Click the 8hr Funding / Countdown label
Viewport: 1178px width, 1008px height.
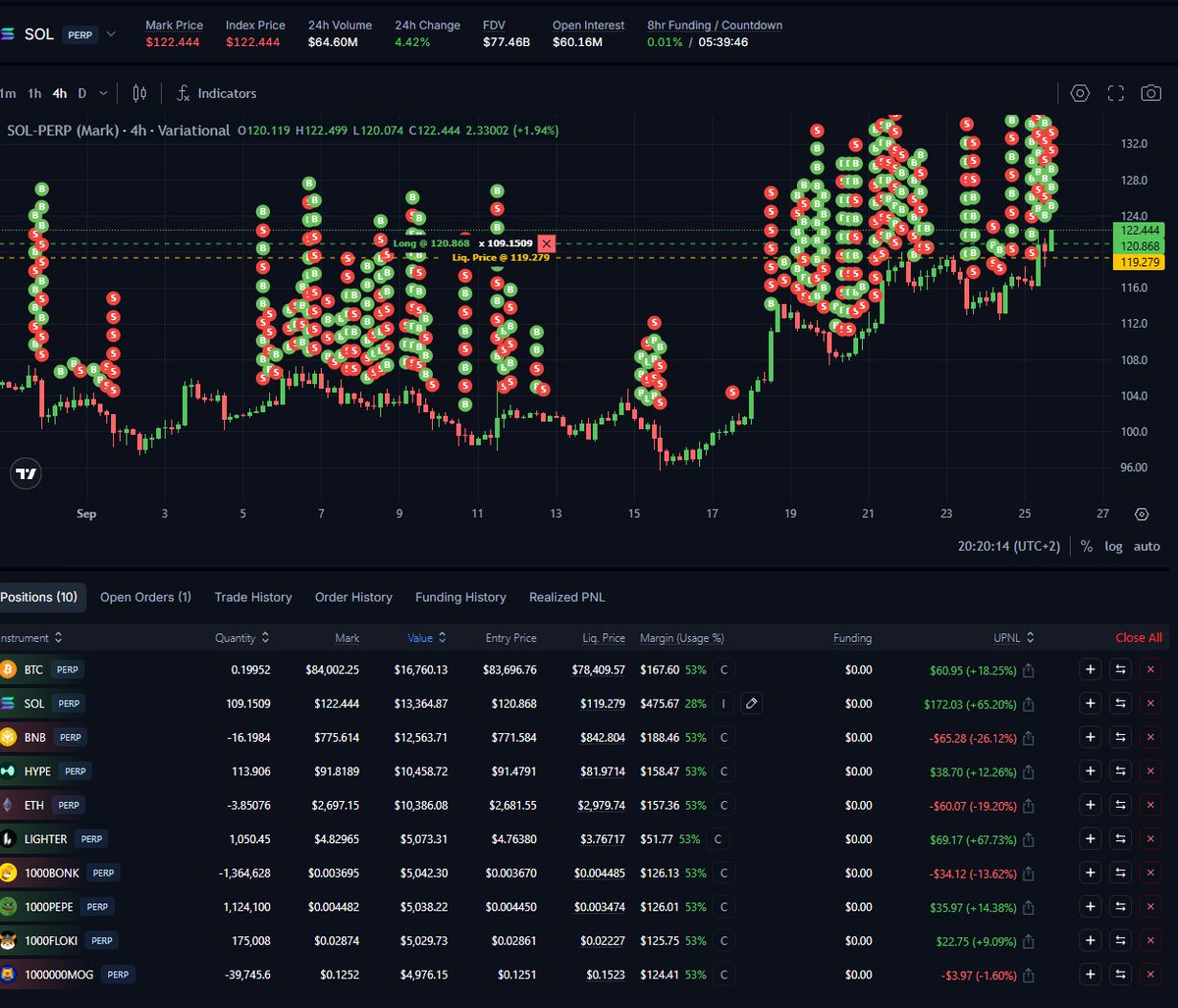[715, 26]
